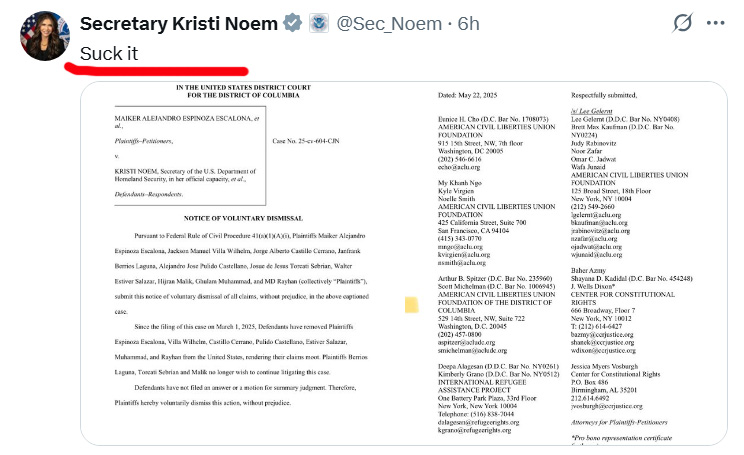This screenshot has width=744, height=455.
Task: Visit the @Sec_Noem handle link
Action: coord(389,23)
